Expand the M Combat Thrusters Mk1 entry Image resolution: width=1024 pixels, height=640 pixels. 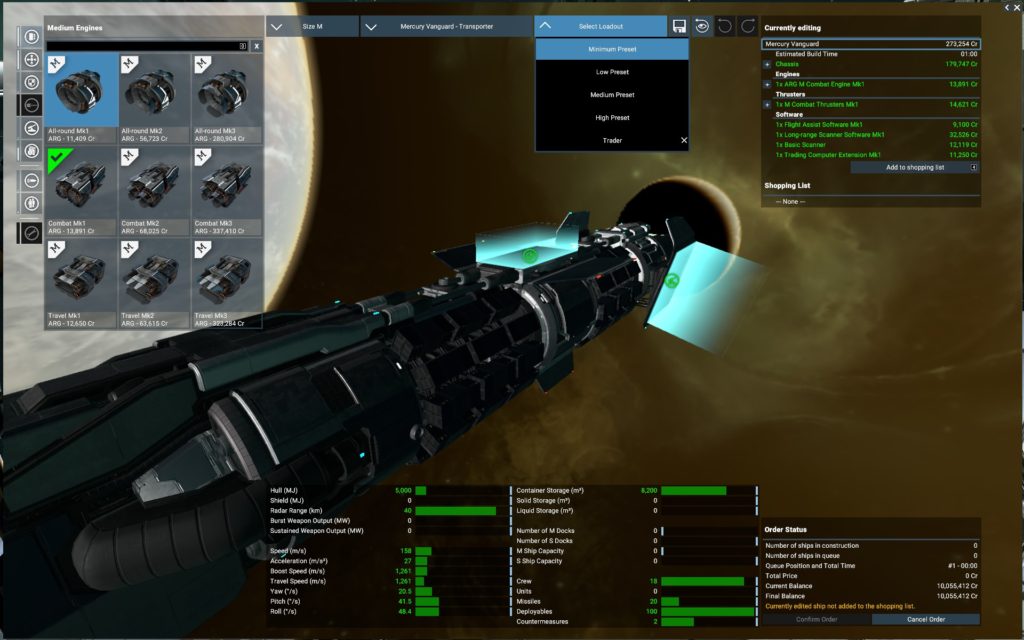point(767,104)
